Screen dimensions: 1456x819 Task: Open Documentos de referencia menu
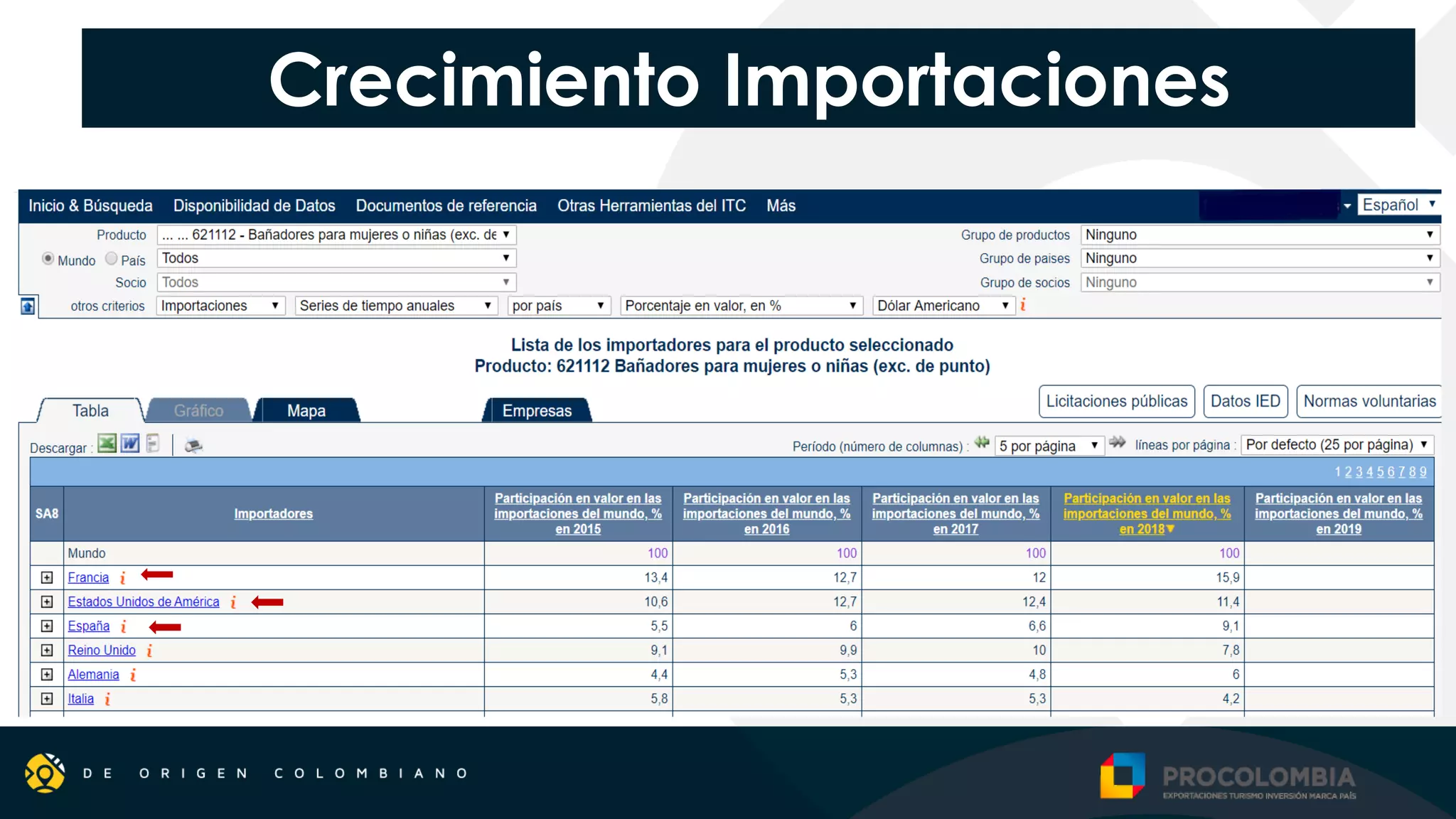446,205
